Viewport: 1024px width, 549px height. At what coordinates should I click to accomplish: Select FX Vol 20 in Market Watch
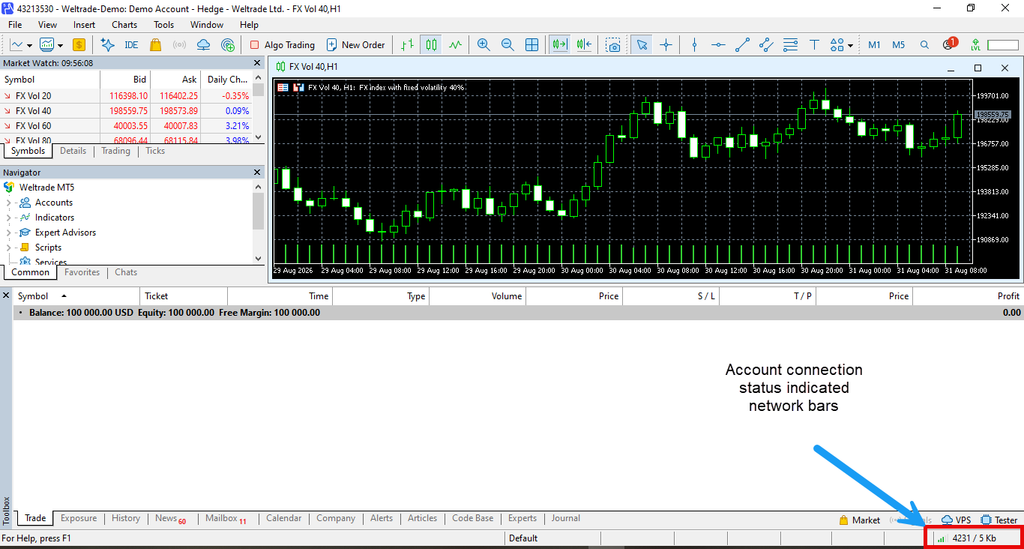click(126, 96)
